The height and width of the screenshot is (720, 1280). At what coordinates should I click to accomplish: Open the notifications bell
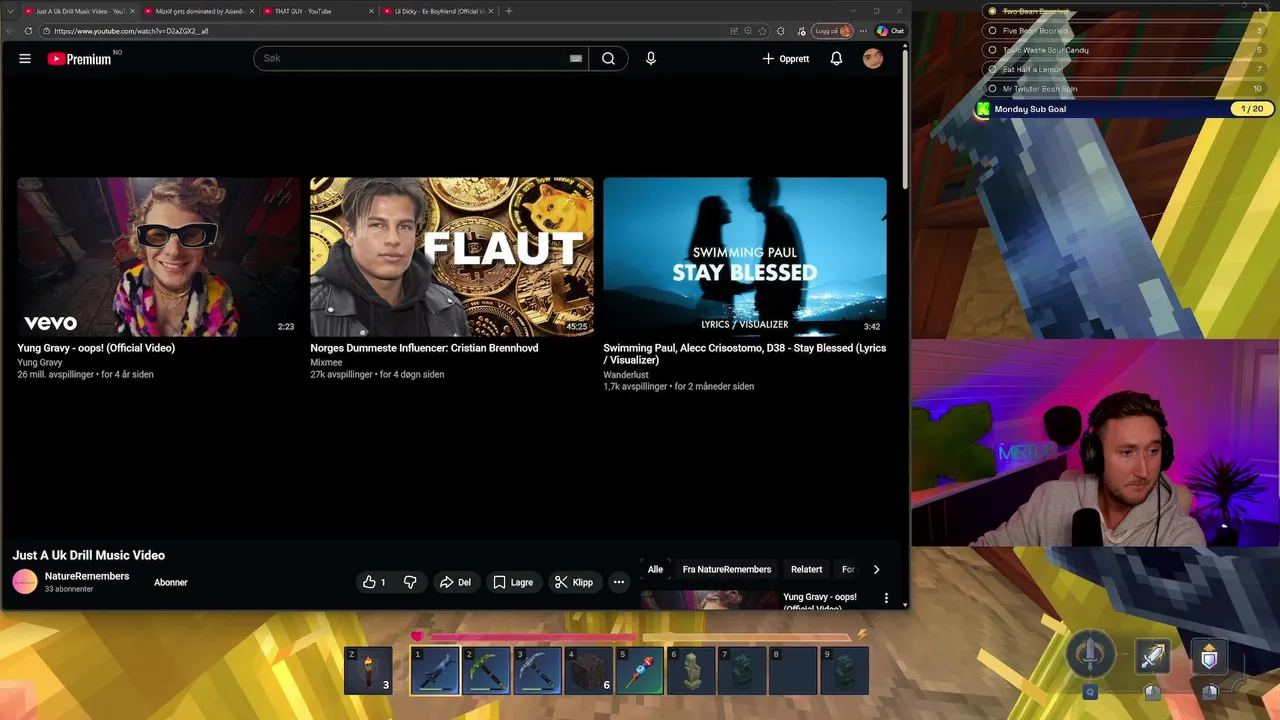pyautogui.click(x=836, y=59)
